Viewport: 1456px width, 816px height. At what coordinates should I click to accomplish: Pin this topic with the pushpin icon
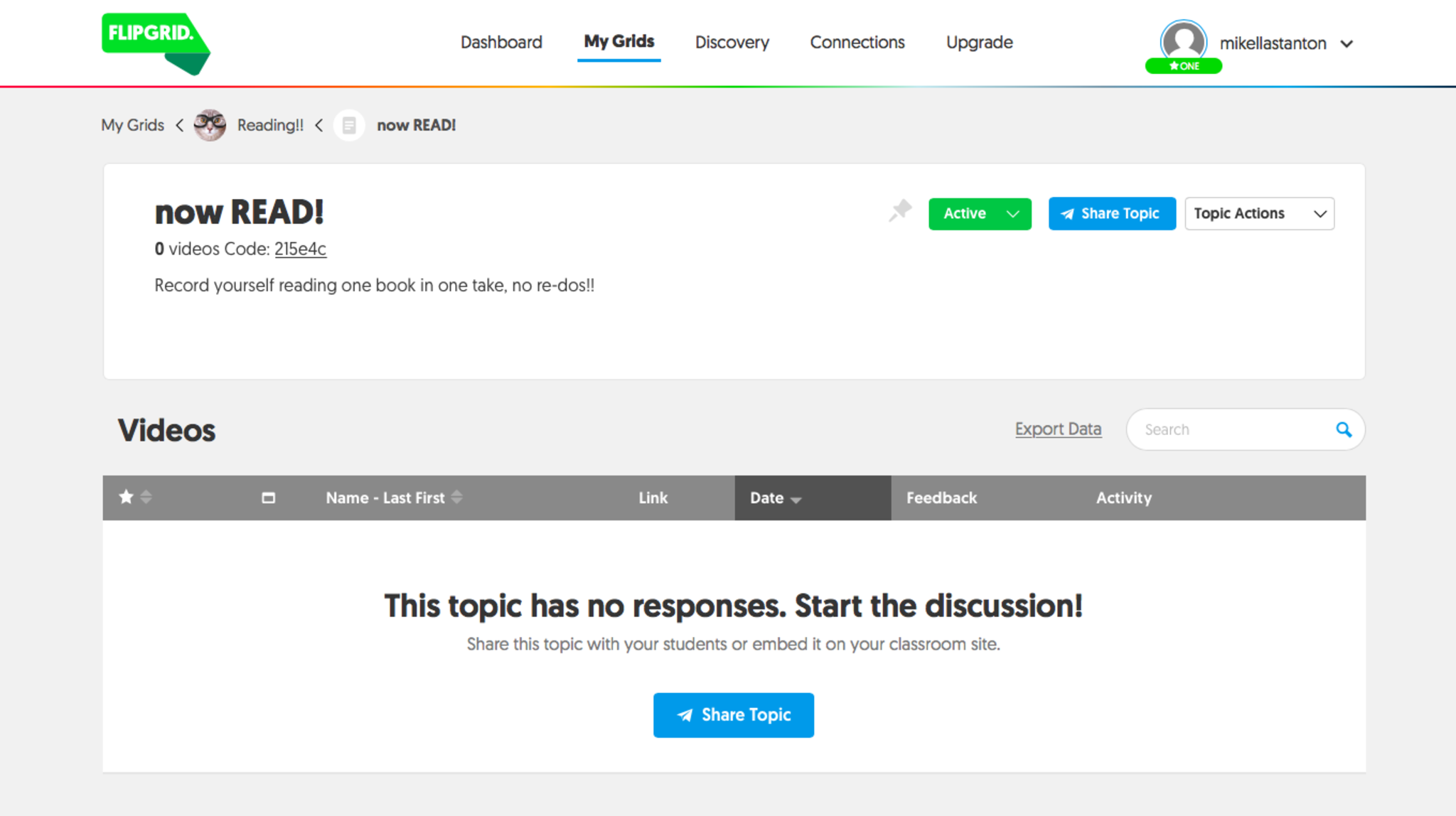coord(900,211)
